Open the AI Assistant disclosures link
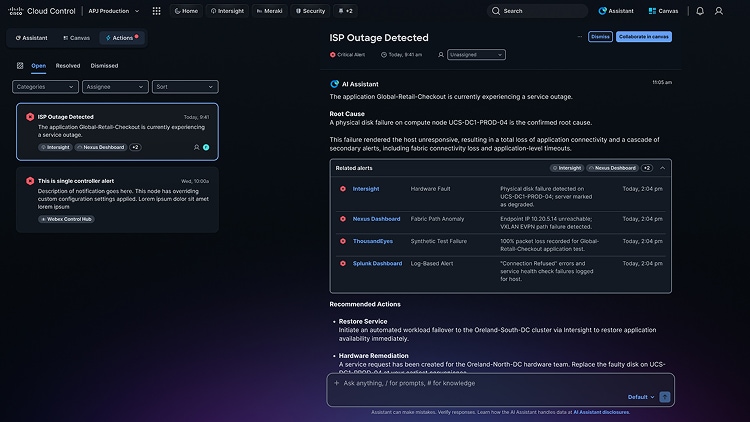Screen dimensions: 750x422 point(601,412)
